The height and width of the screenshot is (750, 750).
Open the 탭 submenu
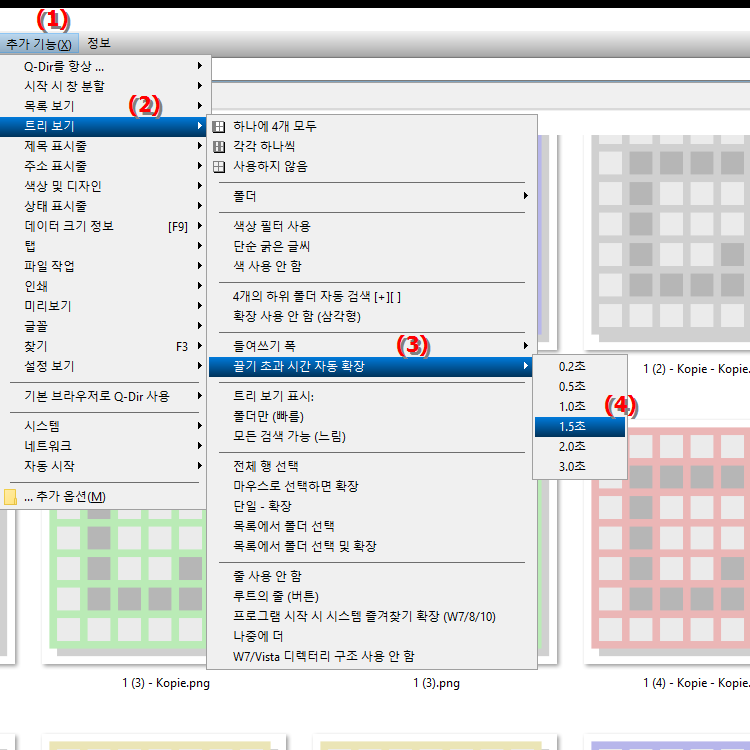coord(103,246)
